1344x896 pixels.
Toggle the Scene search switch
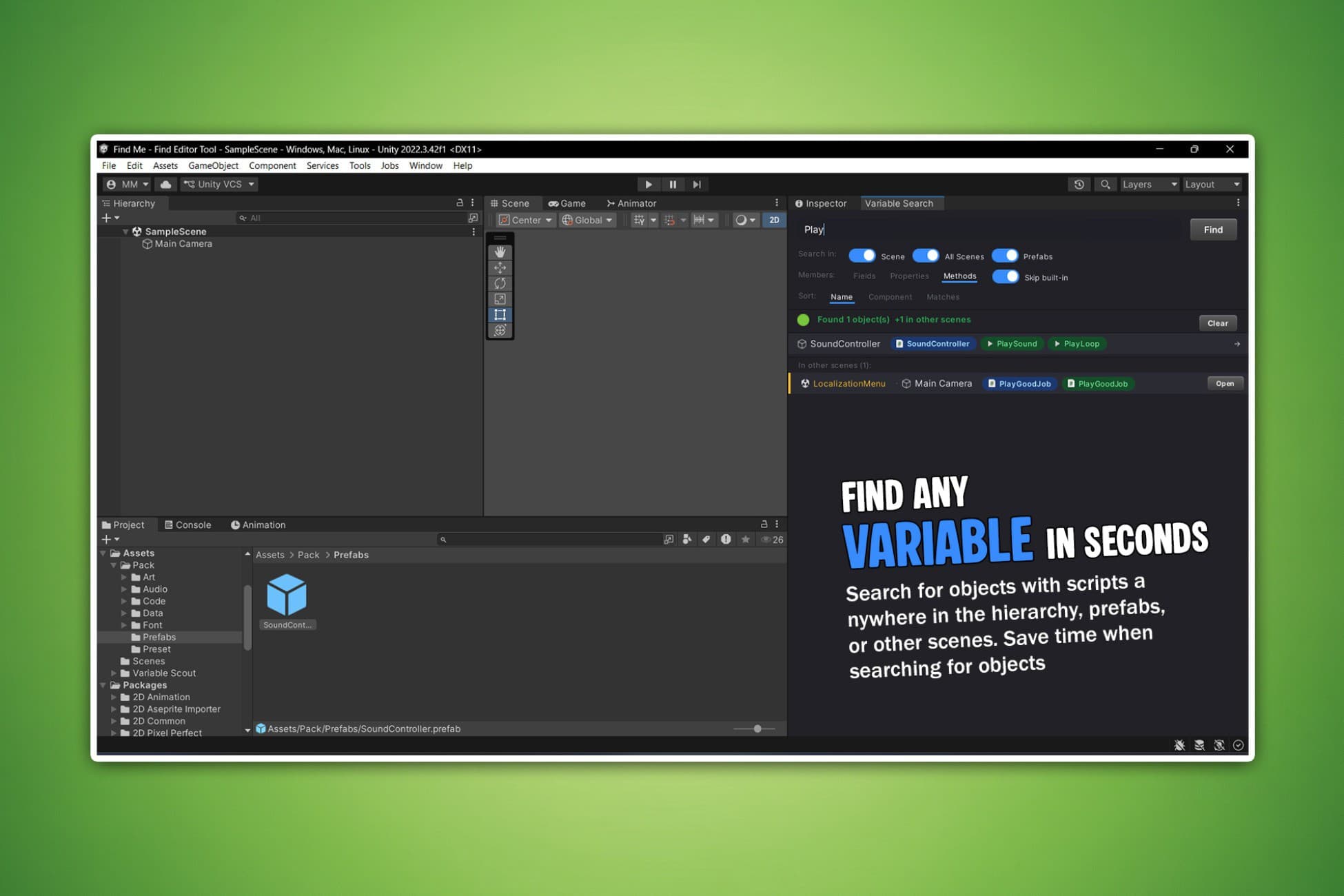862,256
